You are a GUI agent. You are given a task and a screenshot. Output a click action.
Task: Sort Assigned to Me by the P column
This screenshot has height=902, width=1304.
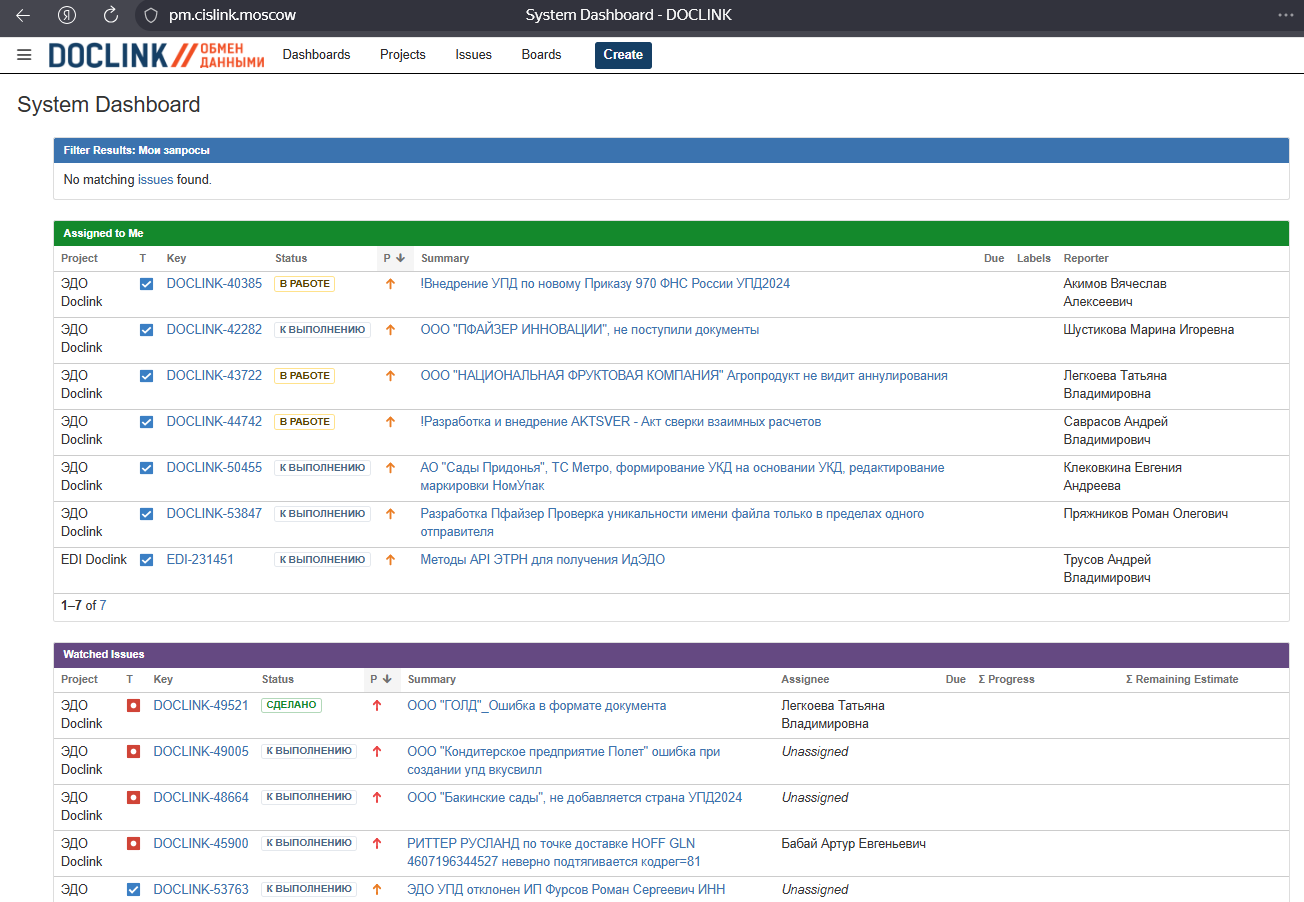(393, 259)
